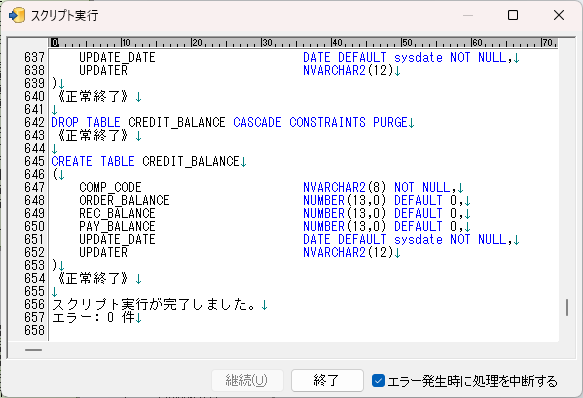583x398 pixels.
Task: Click UPDATER on line 638
Action: (x=103, y=70)
